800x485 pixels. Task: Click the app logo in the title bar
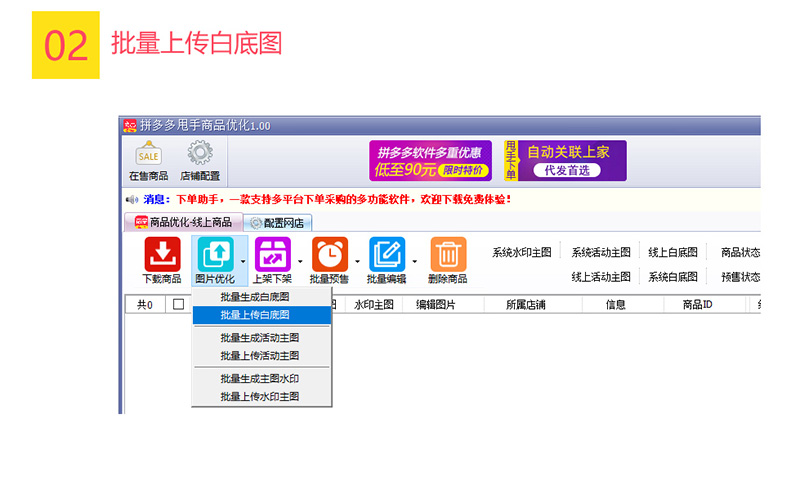130,125
